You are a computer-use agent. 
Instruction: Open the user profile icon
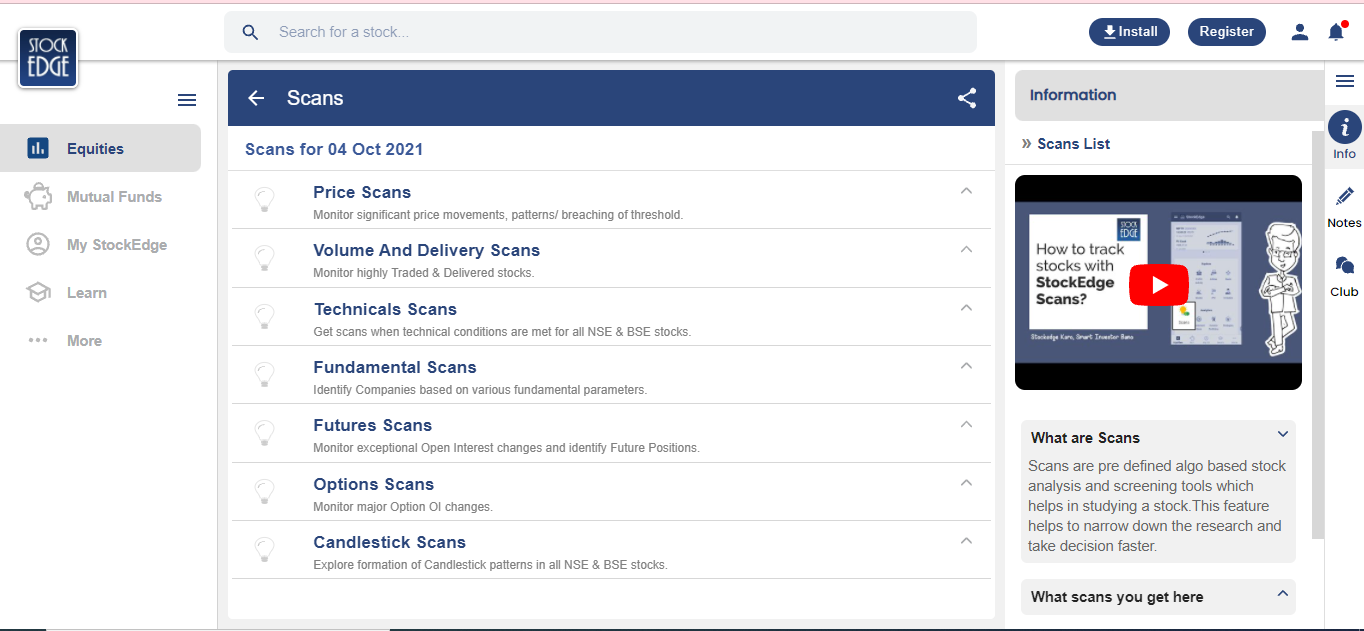(1300, 32)
